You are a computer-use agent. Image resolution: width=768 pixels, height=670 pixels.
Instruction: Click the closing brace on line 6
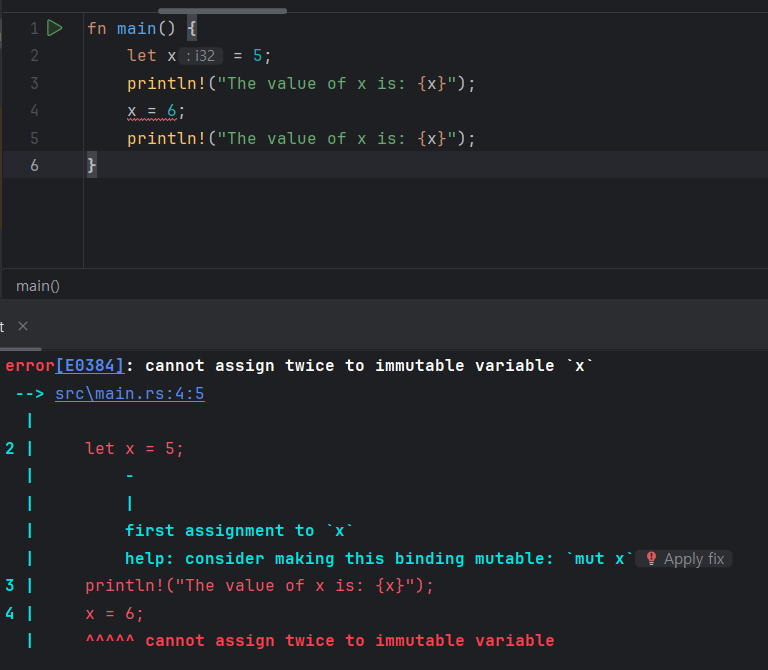point(92,166)
